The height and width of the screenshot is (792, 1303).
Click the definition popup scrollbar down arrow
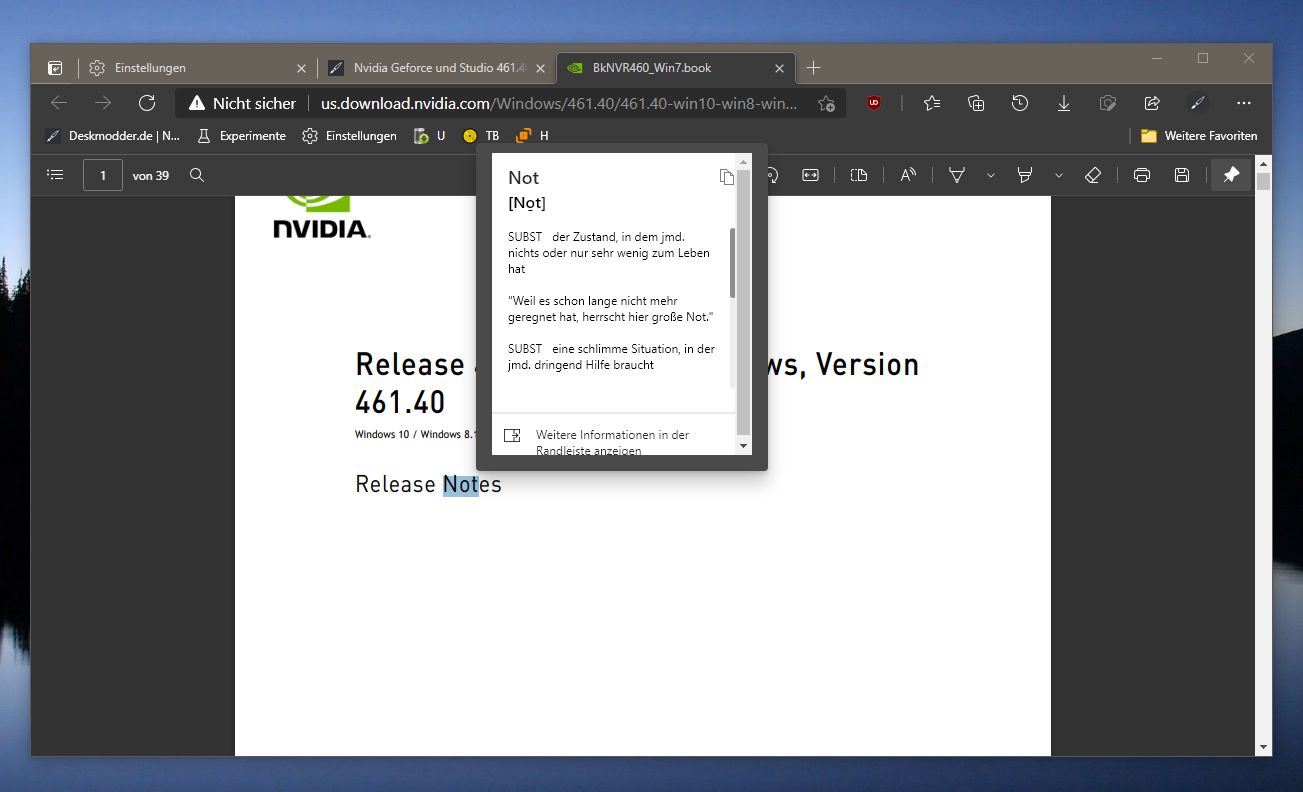743,445
